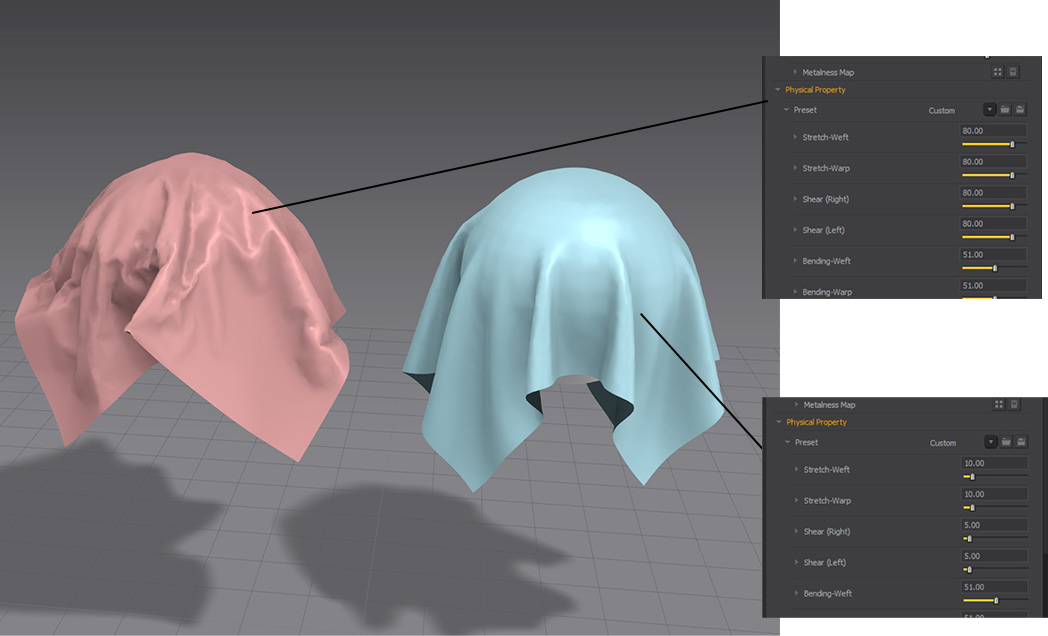
Task: Click Bending-Weft slider handle in the pink cloth's panel
Action: (x=994, y=268)
